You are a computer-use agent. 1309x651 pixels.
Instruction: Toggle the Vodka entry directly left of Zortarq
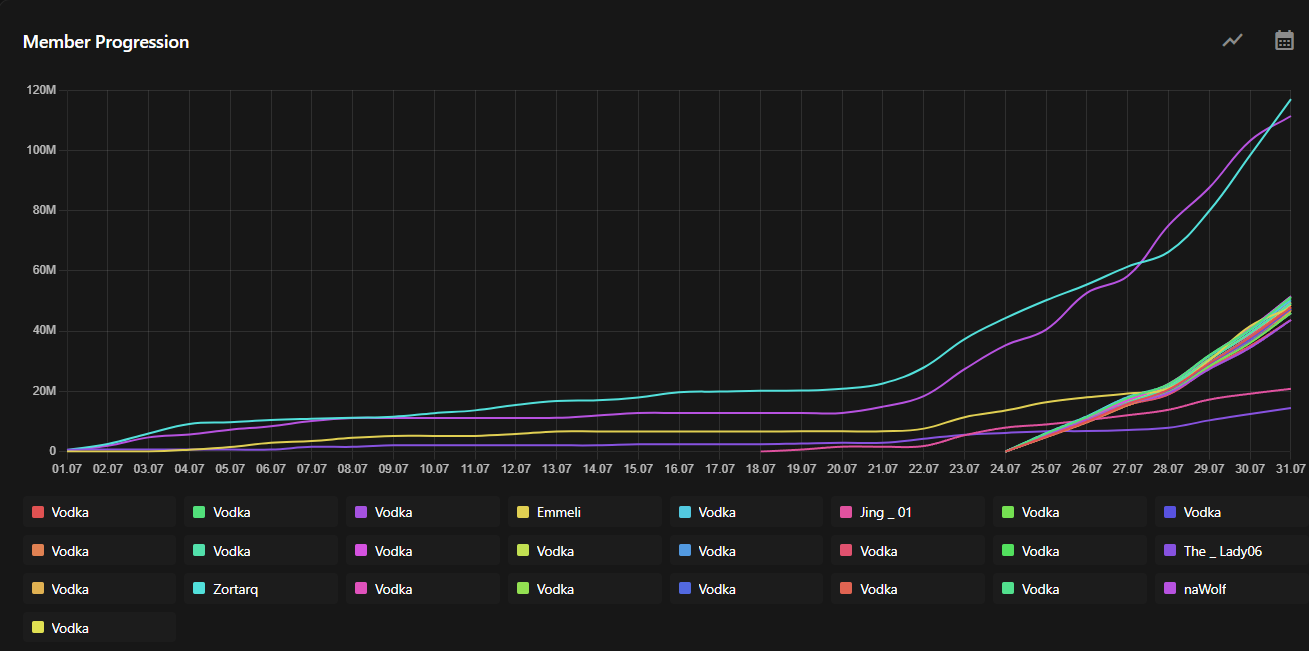click(x=99, y=589)
